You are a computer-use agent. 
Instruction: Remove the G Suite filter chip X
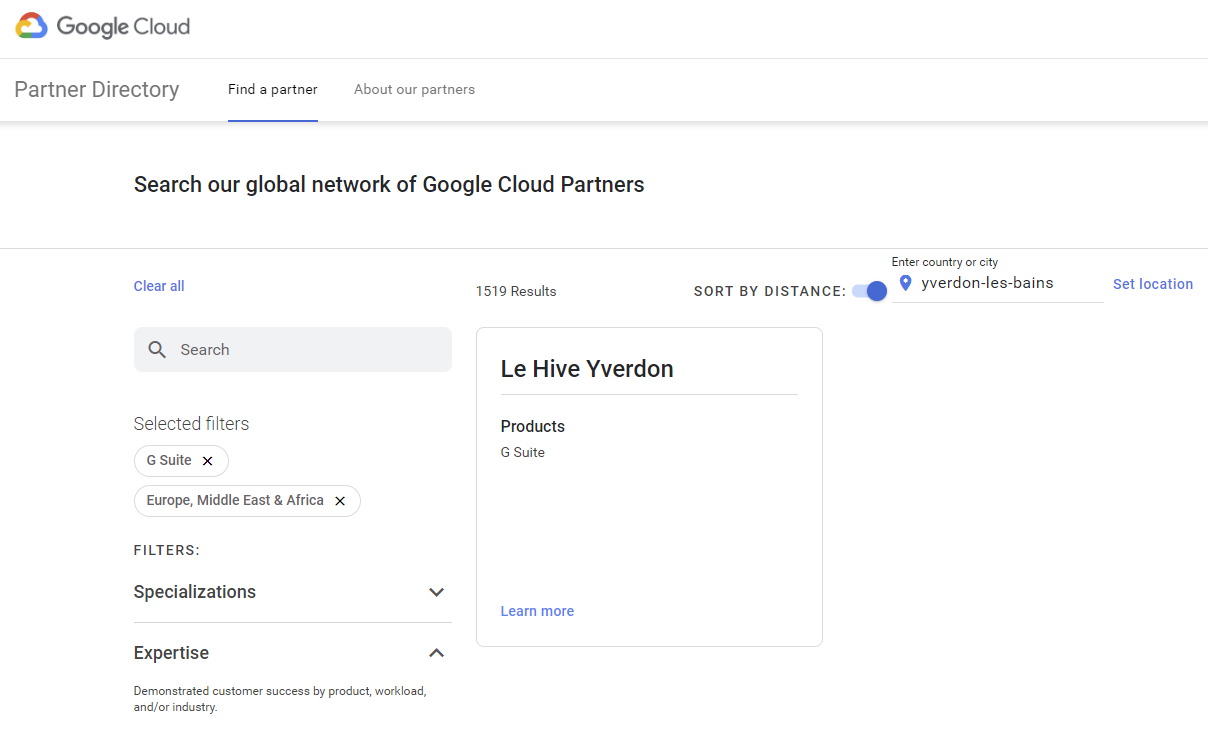(208, 461)
